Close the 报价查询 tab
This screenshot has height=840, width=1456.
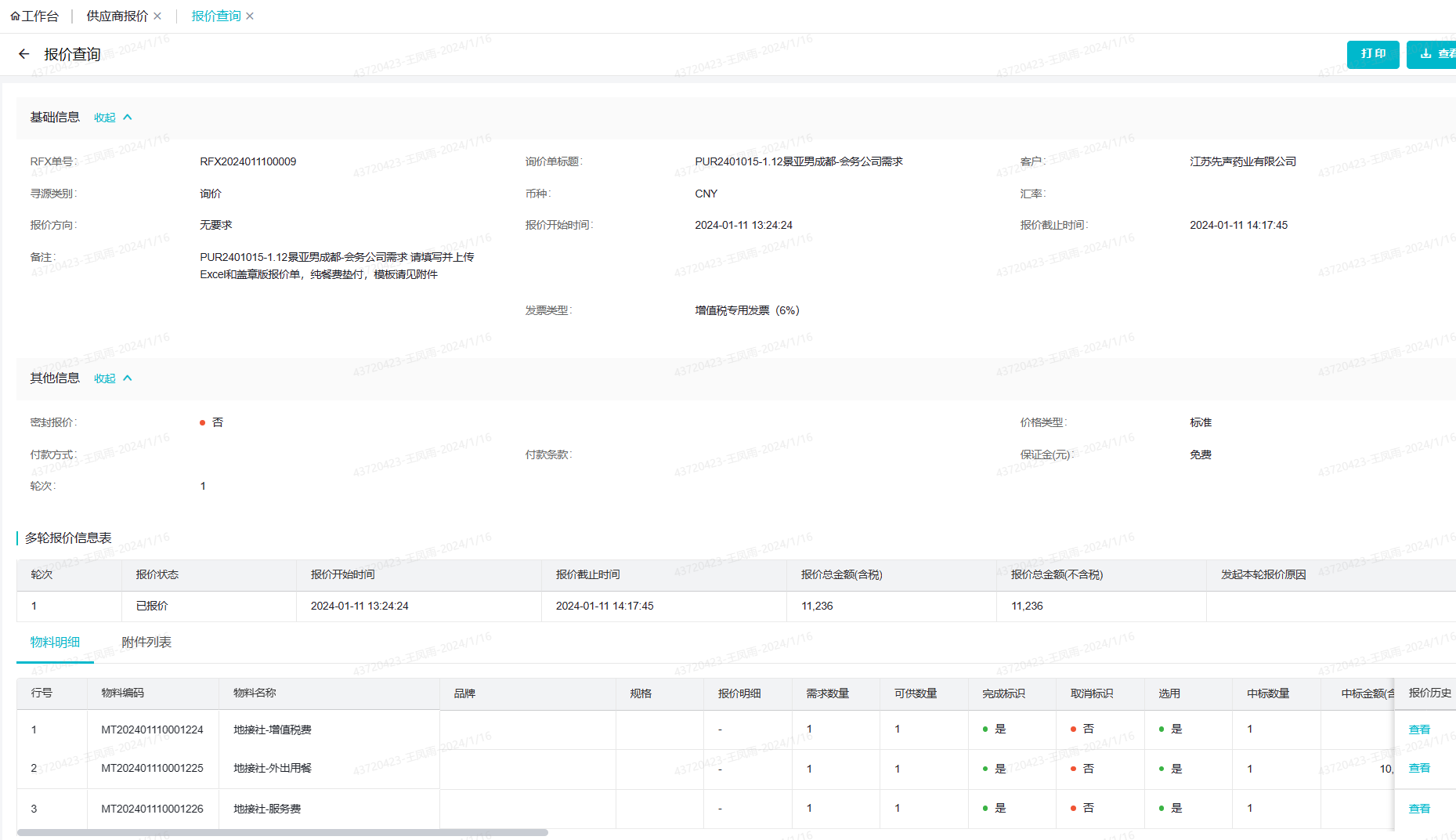250,16
